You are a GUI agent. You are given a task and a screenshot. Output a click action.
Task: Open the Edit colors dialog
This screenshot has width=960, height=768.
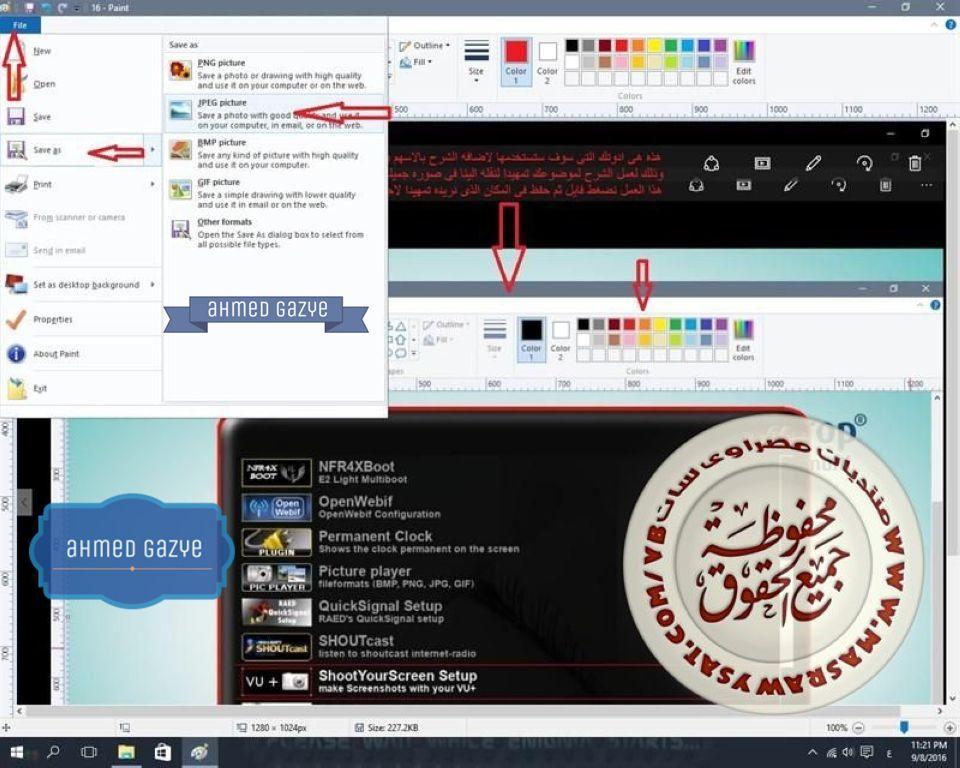(743, 62)
